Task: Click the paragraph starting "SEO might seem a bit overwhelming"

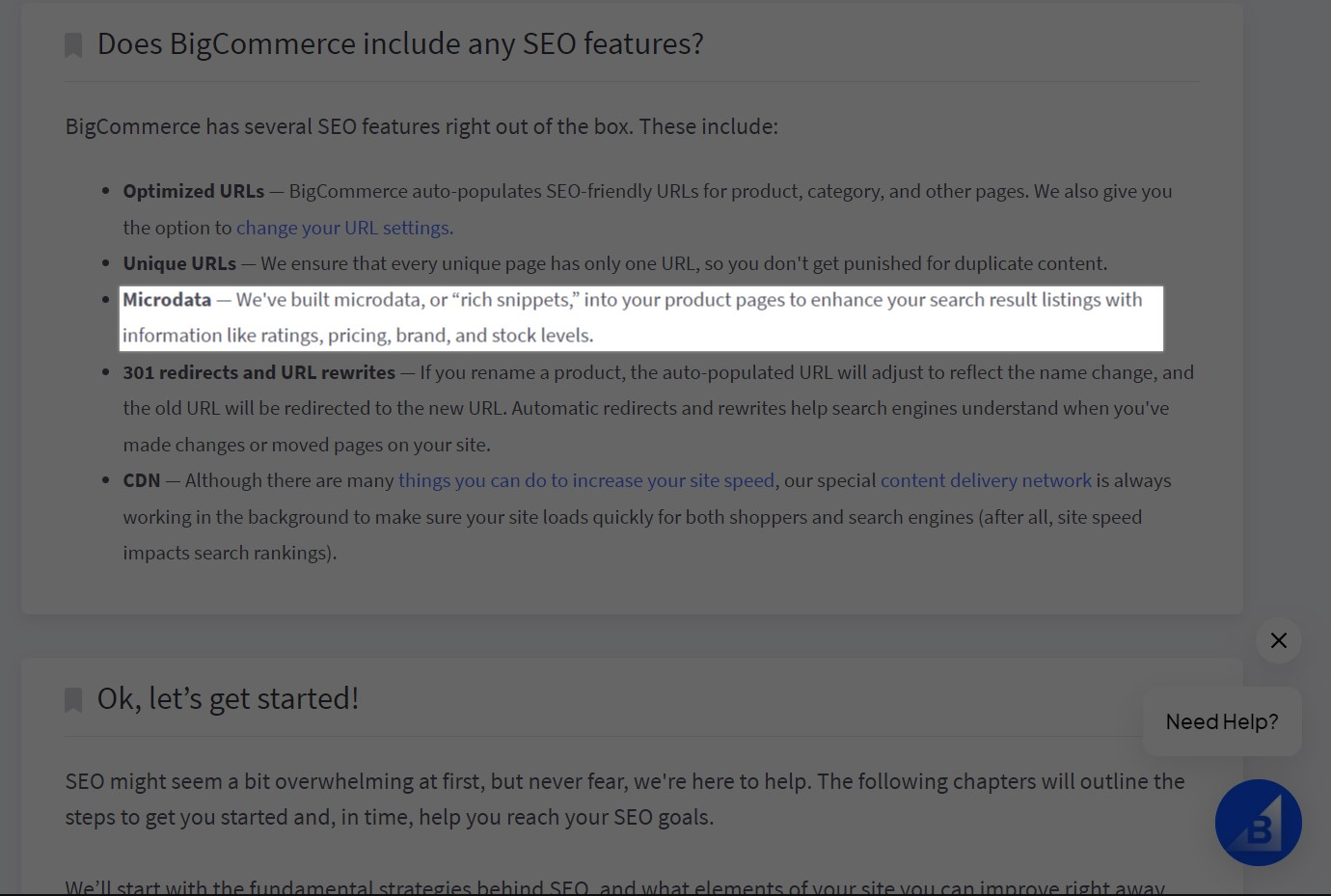Action: [x=624, y=781]
